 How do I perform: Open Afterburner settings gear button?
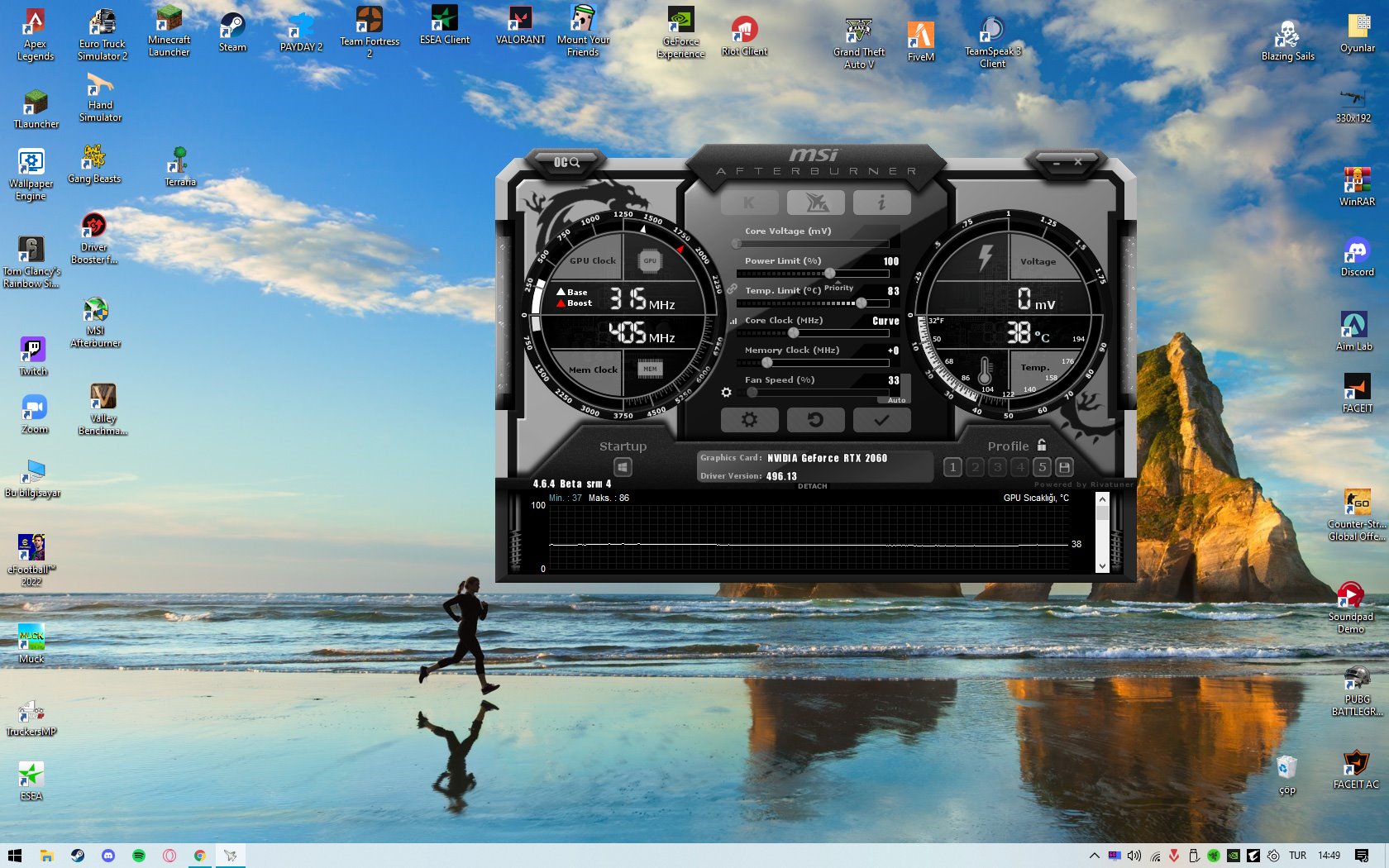(749, 420)
